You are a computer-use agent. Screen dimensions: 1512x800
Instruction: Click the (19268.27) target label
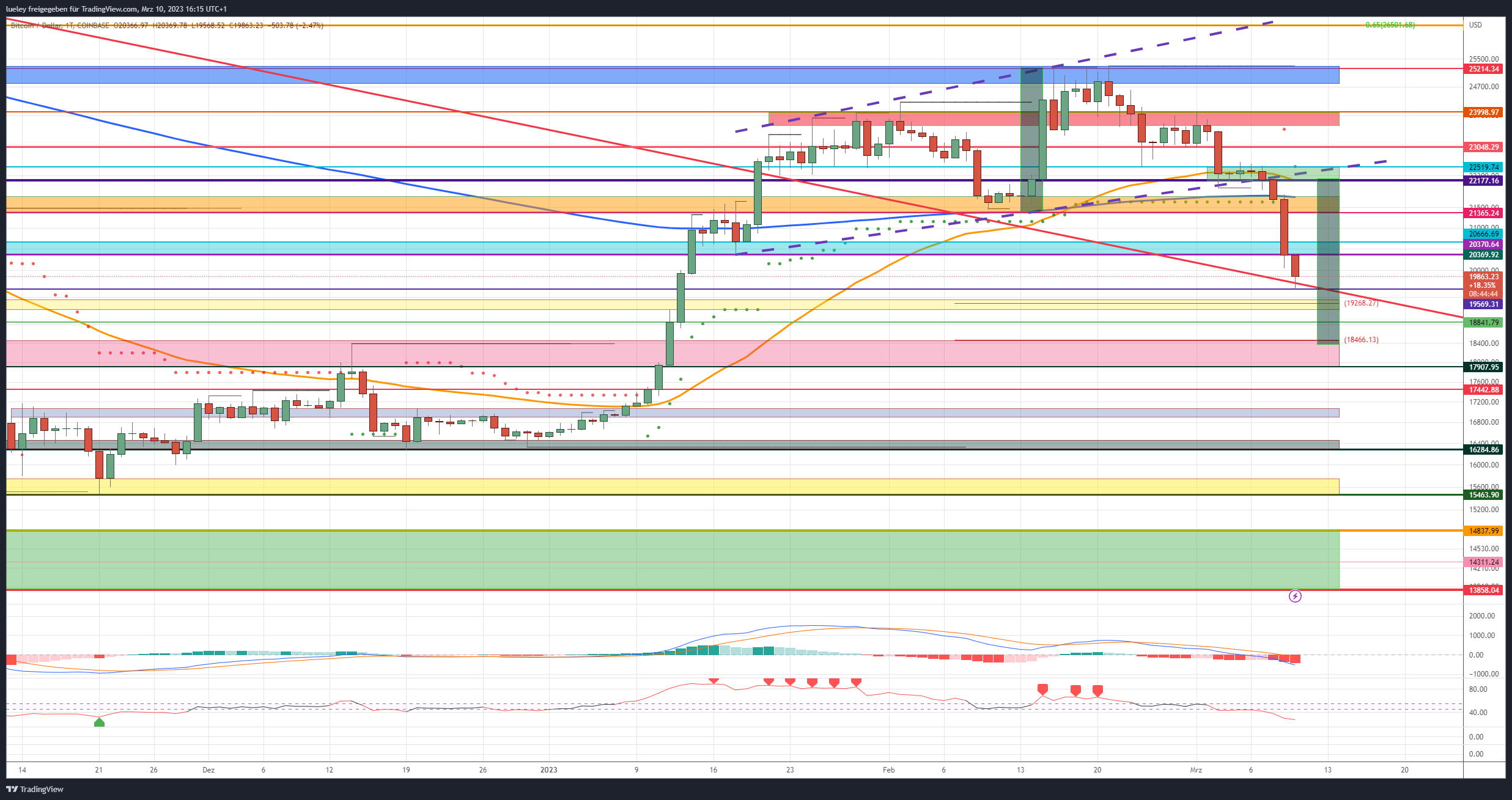(1361, 303)
